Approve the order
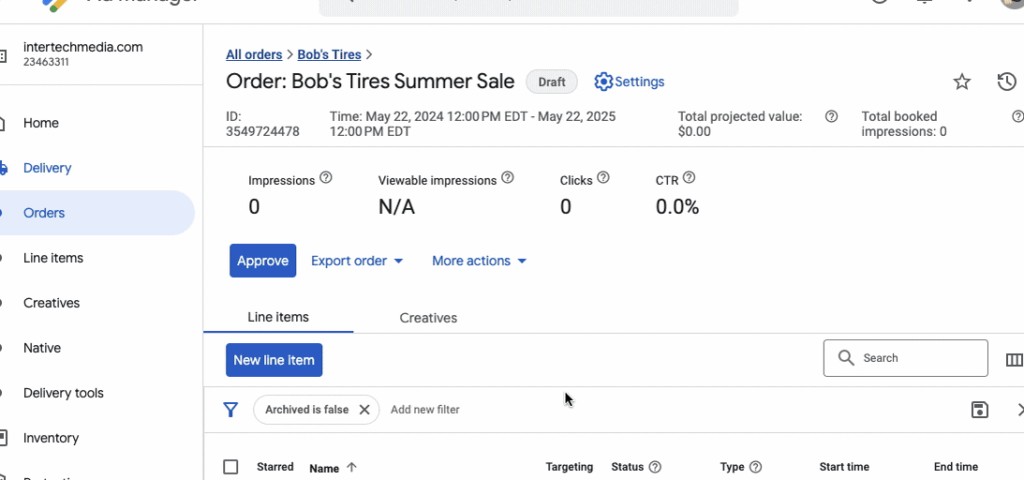 [x=263, y=261]
